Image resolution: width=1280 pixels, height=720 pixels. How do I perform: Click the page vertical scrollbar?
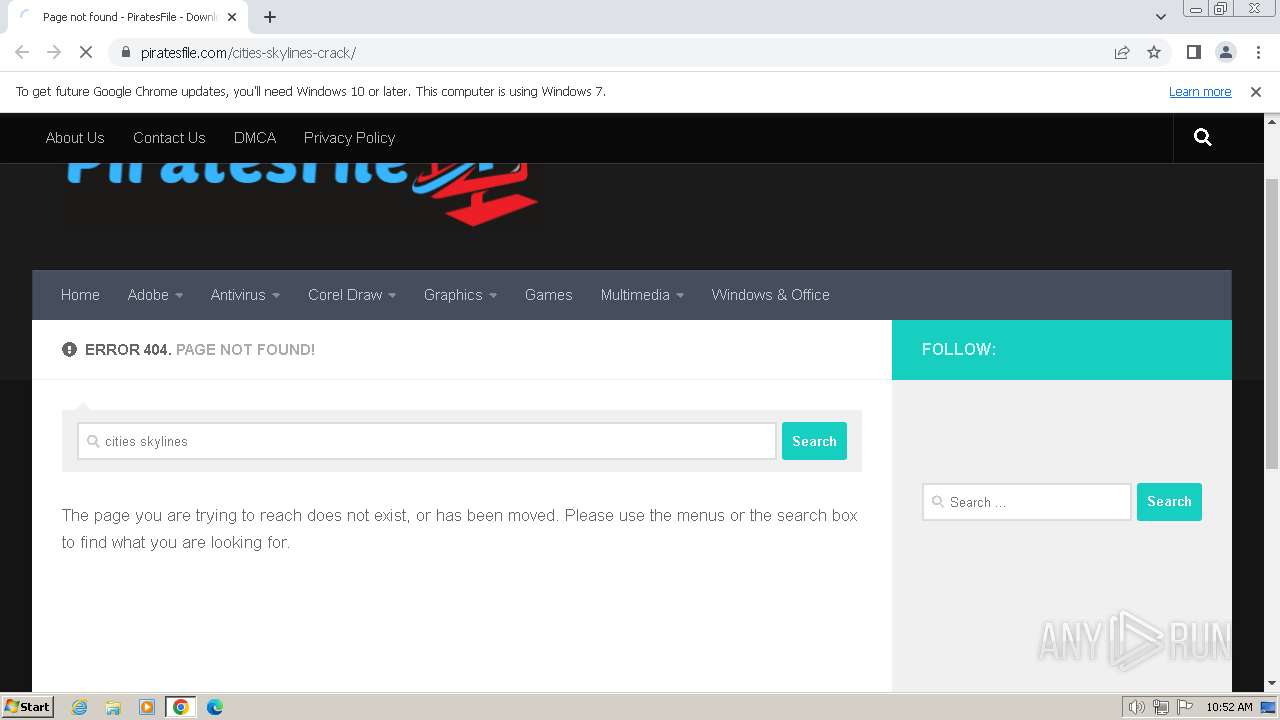click(1272, 323)
